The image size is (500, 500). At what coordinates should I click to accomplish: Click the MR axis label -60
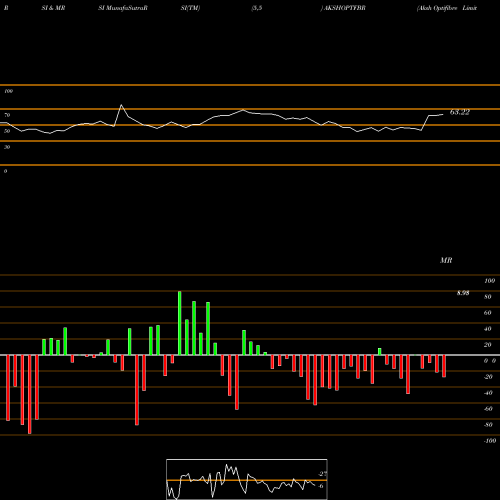(488, 409)
